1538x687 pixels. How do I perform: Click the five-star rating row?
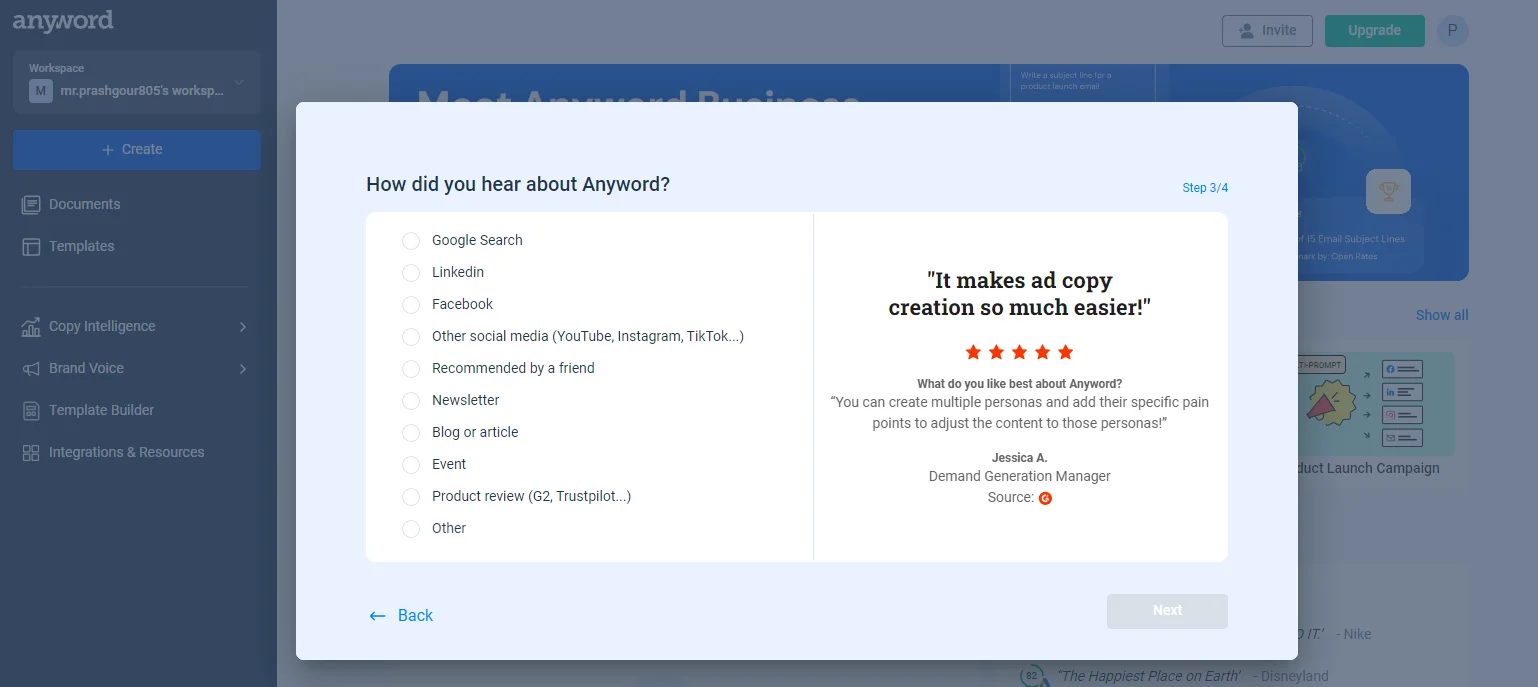(x=1019, y=352)
